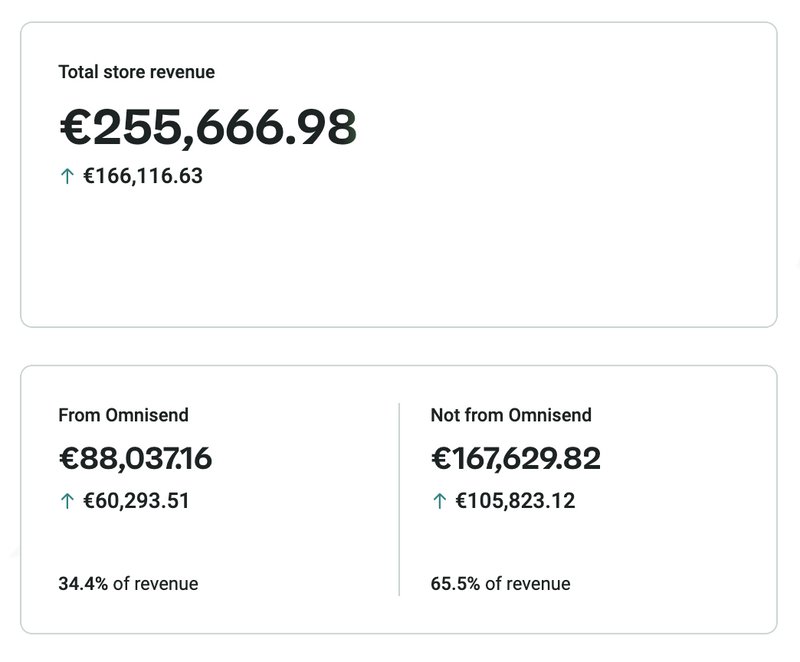Viewport: 800px width, 662px height.
Task: Click the 34.4% bold percentage value
Action: tap(83, 584)
